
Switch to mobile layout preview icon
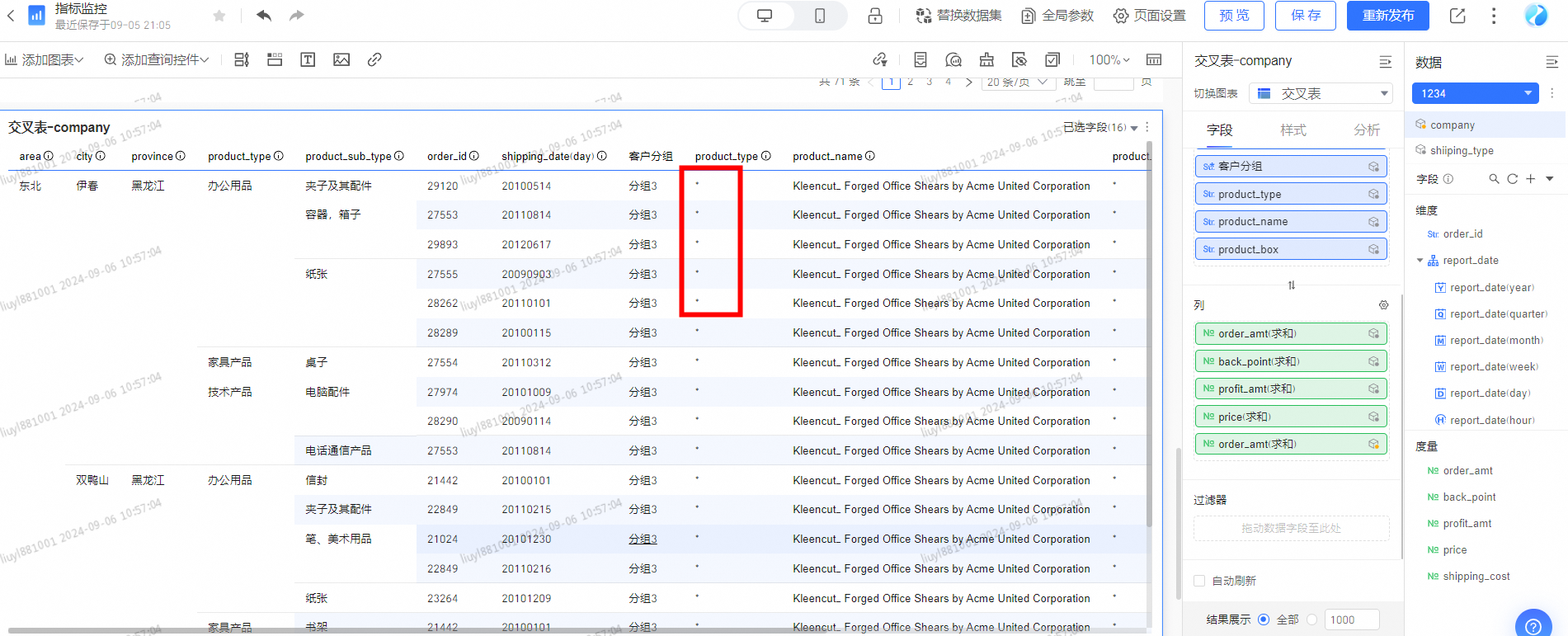(820, 16)
